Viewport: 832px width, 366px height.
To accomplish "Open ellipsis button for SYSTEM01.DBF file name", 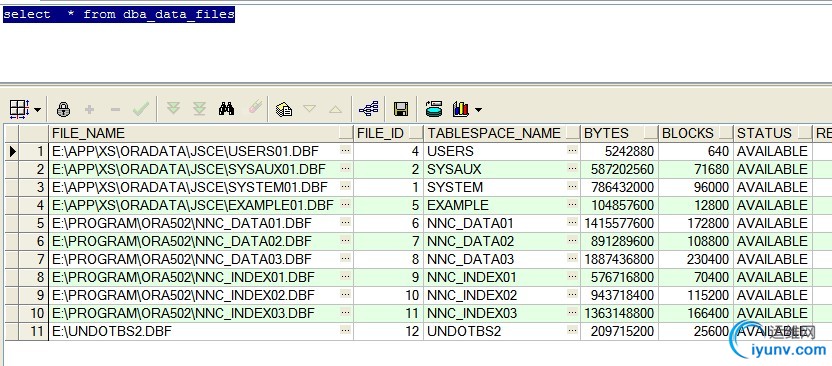I will tap(345, 187).
